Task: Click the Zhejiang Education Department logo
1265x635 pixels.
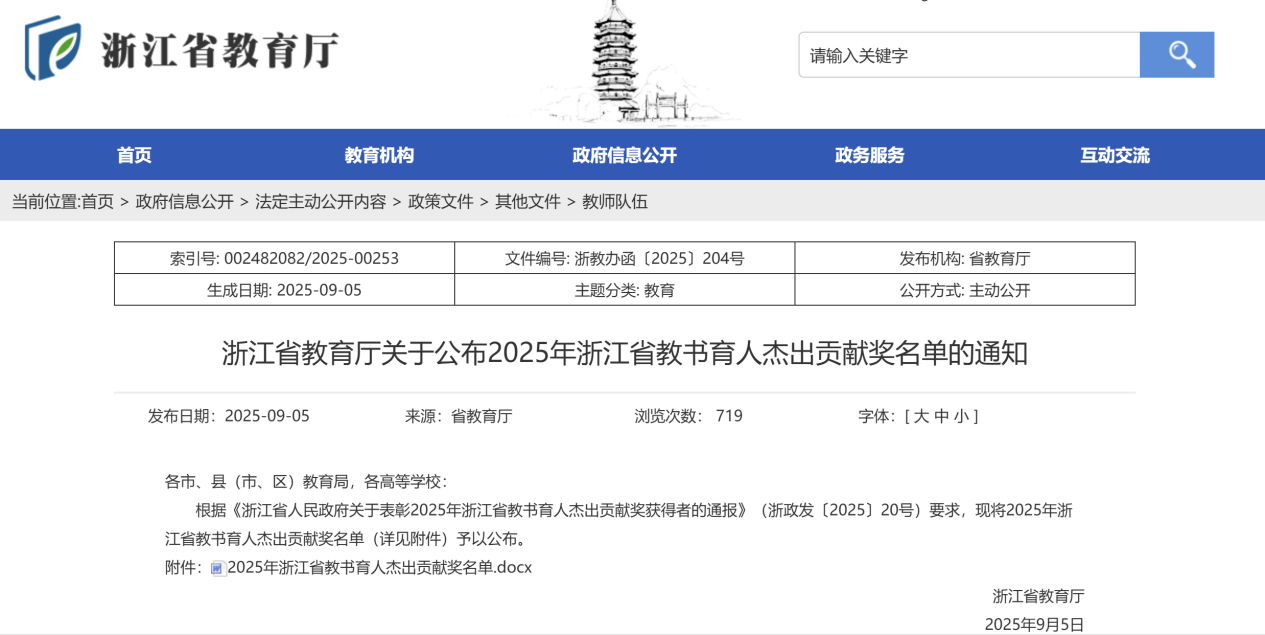Action: tap(54, 48)
